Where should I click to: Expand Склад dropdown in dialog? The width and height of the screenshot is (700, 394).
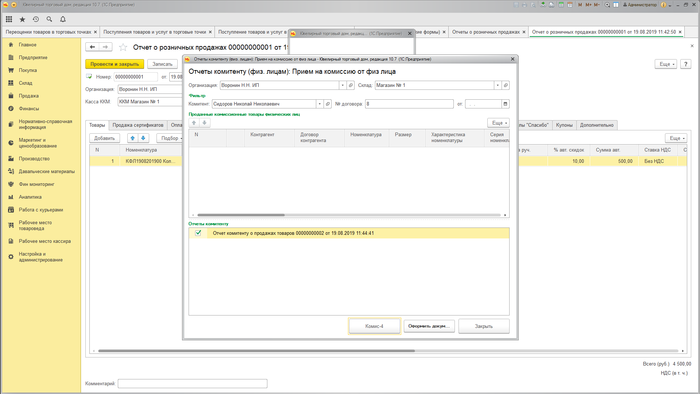point(497,85)
